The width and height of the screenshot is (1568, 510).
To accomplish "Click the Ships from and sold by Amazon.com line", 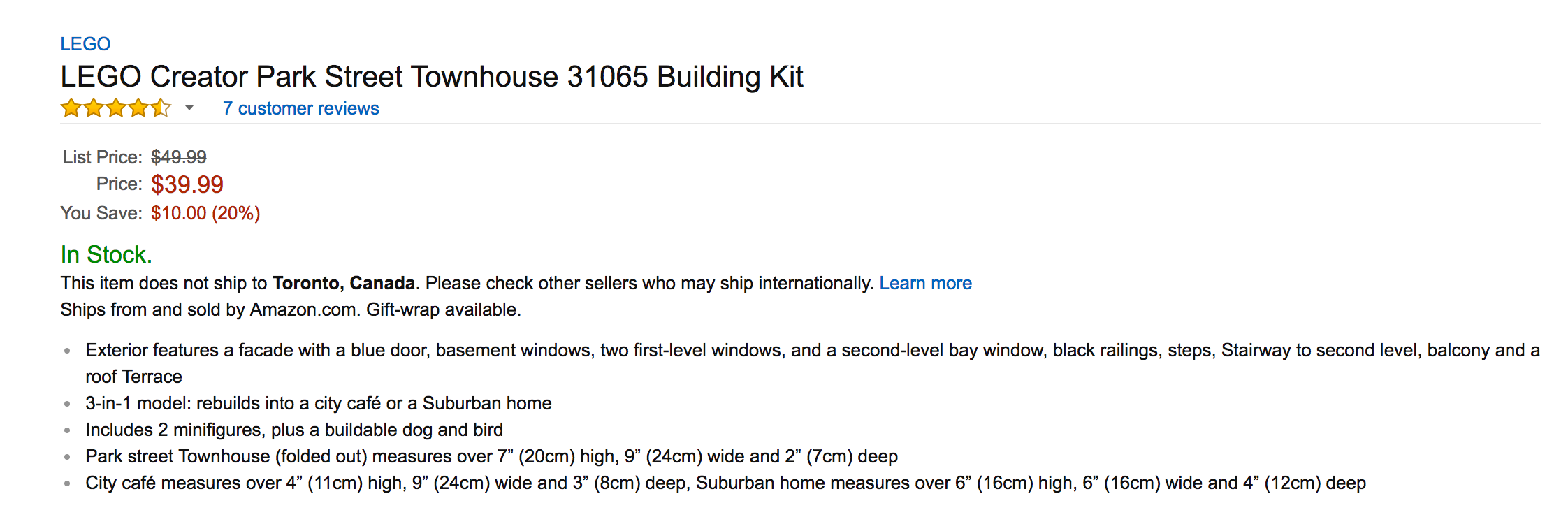I will 210,309.
